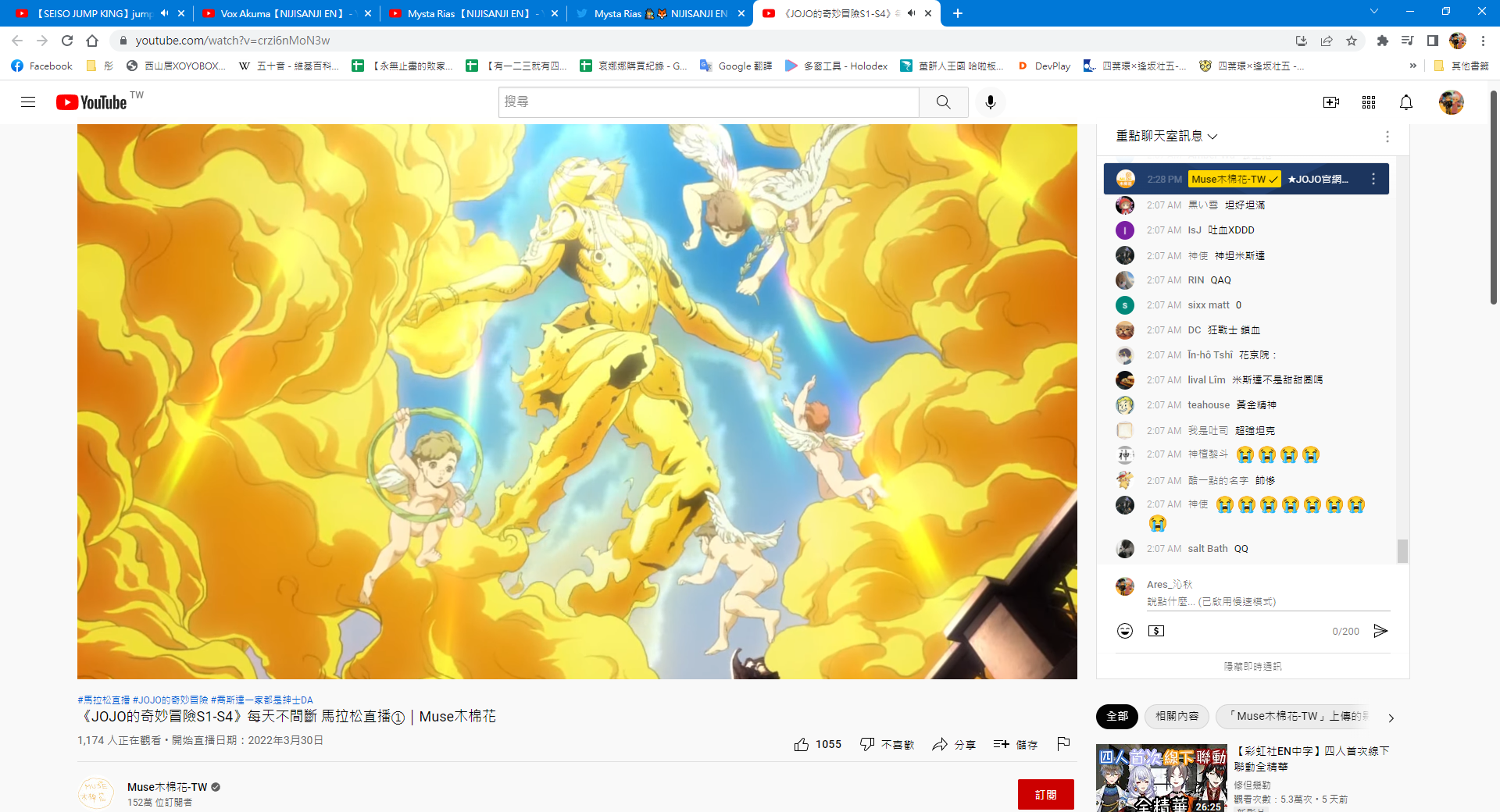Open Holodex bookmark
The width and height of the screenshot is (1500, 812).
[x=836, y=66]
